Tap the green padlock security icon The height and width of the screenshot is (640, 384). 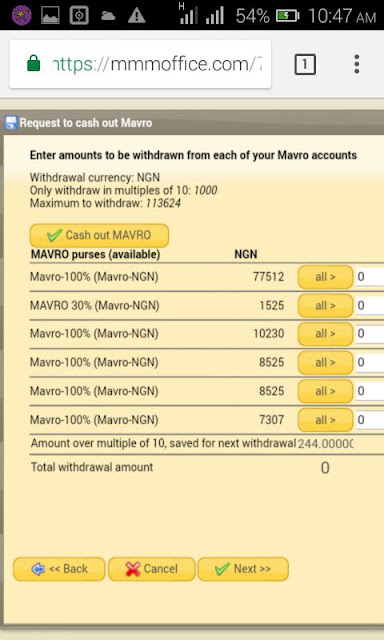33,64
